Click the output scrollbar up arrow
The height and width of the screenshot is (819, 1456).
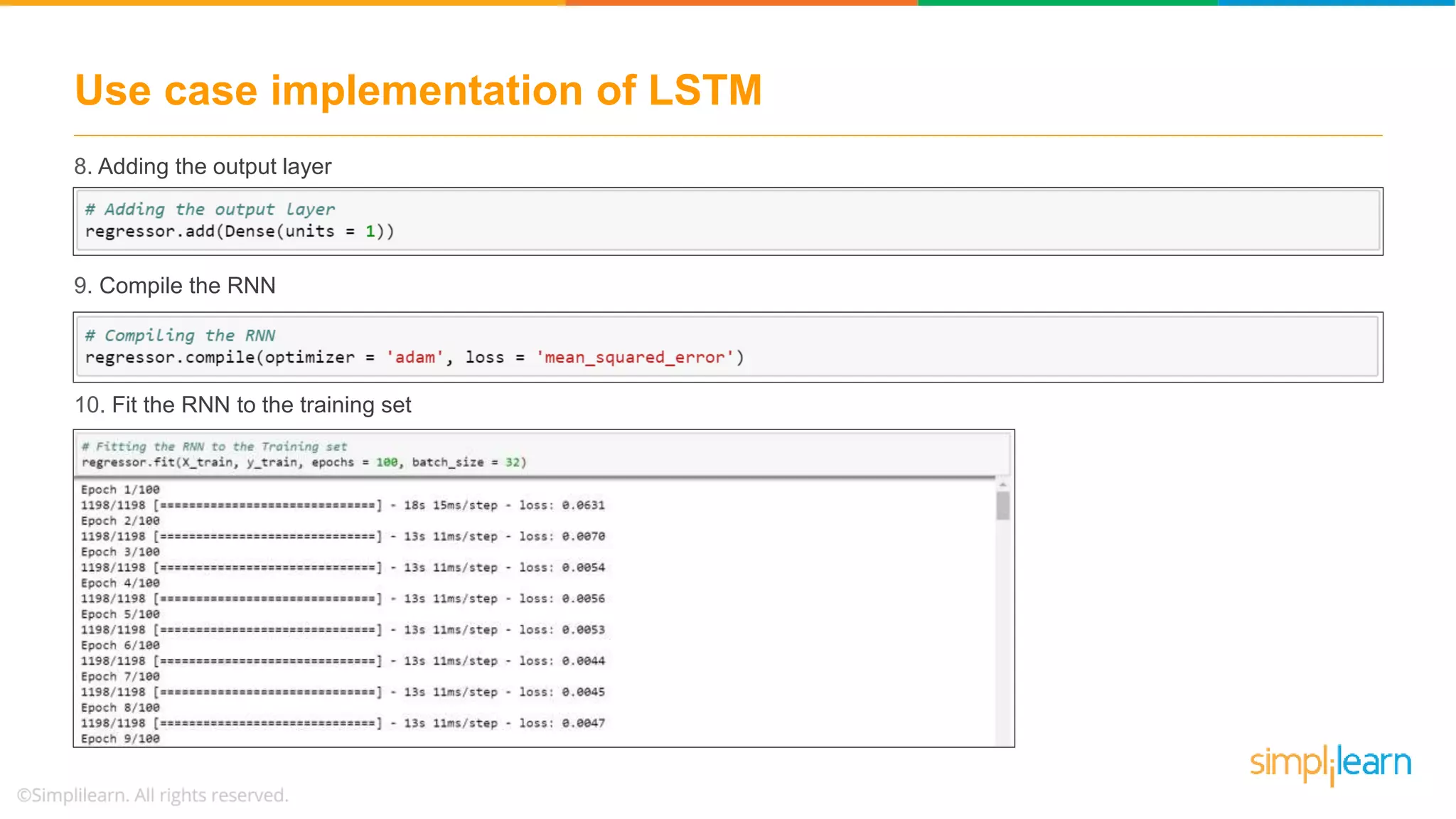1003,484
